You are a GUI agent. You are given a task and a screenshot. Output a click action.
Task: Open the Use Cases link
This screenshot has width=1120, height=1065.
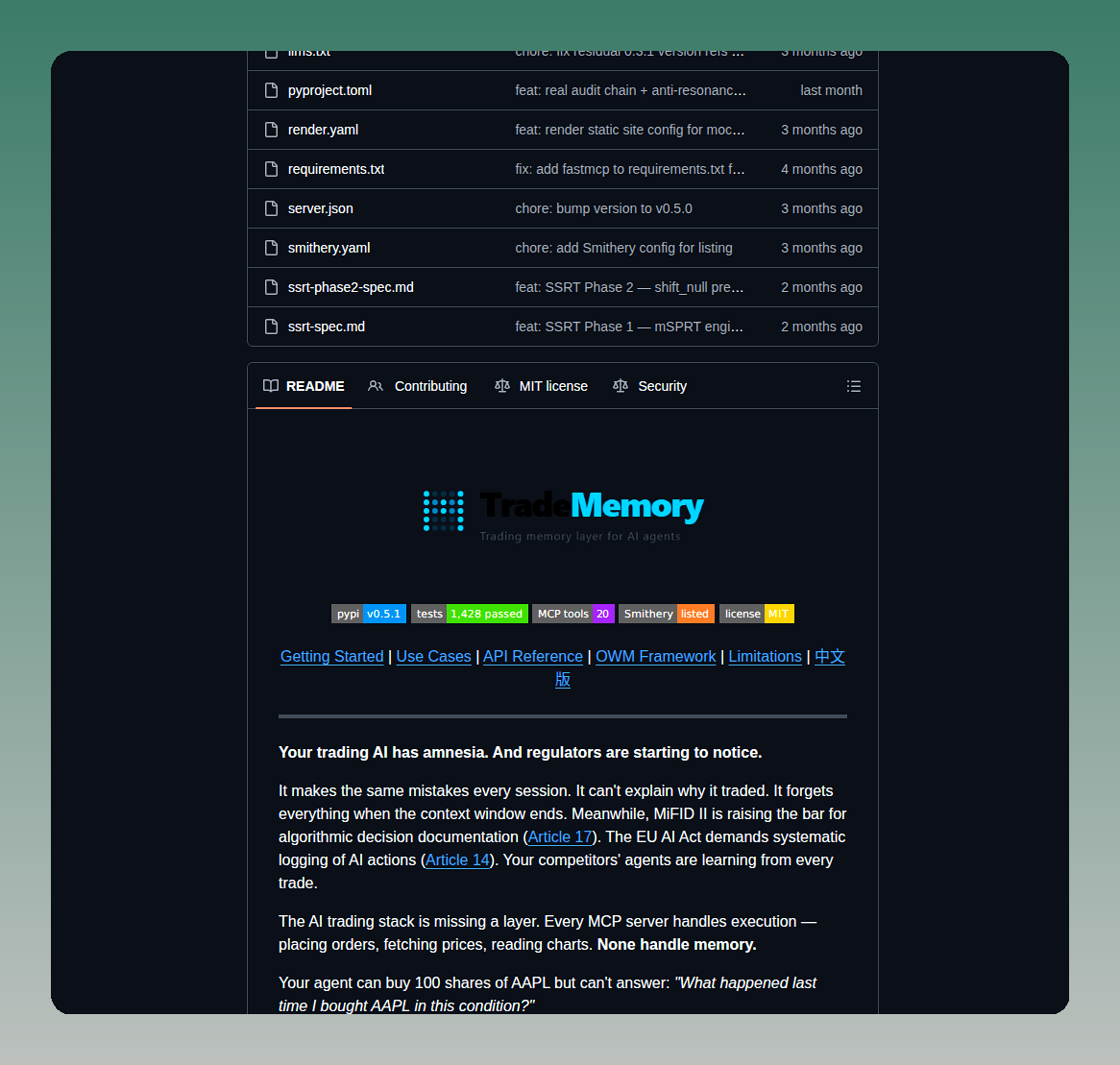(433, 657)
